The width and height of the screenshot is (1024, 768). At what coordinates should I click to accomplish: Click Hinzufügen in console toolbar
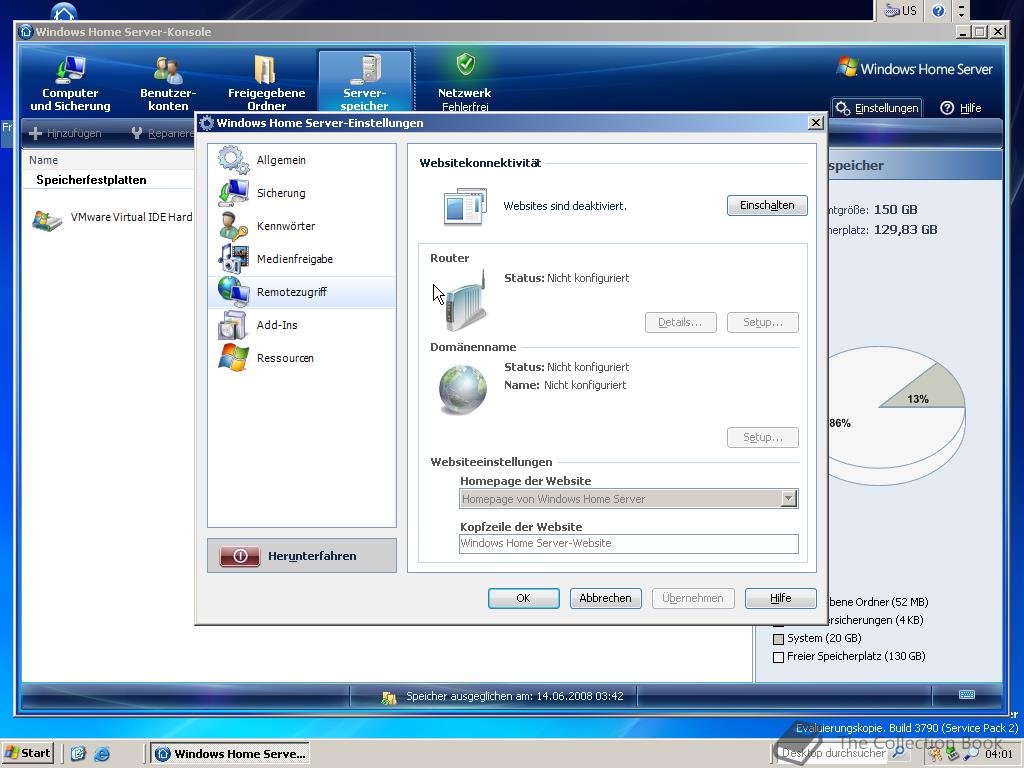pos(65,133)
